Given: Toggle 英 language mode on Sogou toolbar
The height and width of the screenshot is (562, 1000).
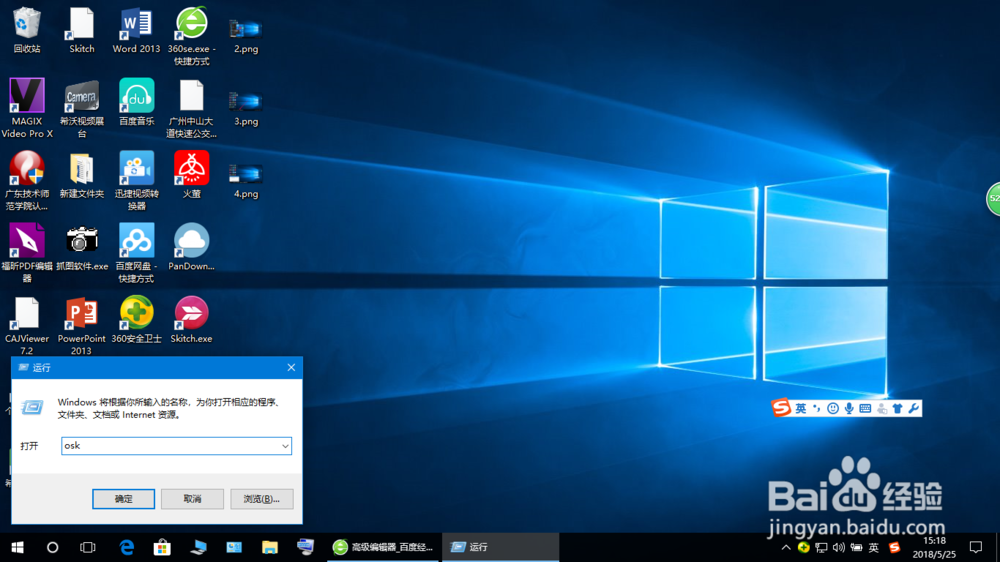Looking at the screenshot, I should coord(800,408).
